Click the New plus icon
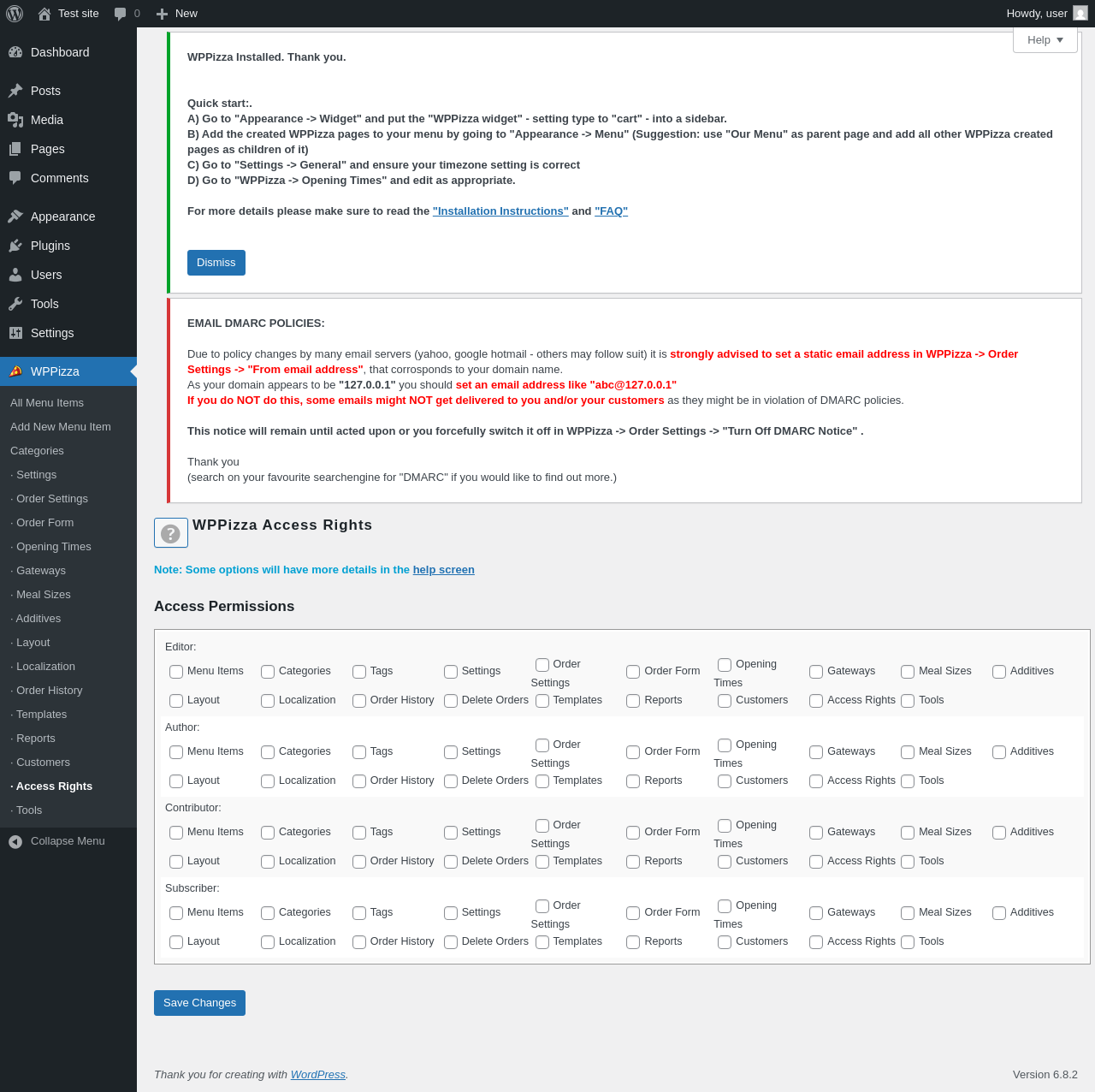 pos(162,14)
